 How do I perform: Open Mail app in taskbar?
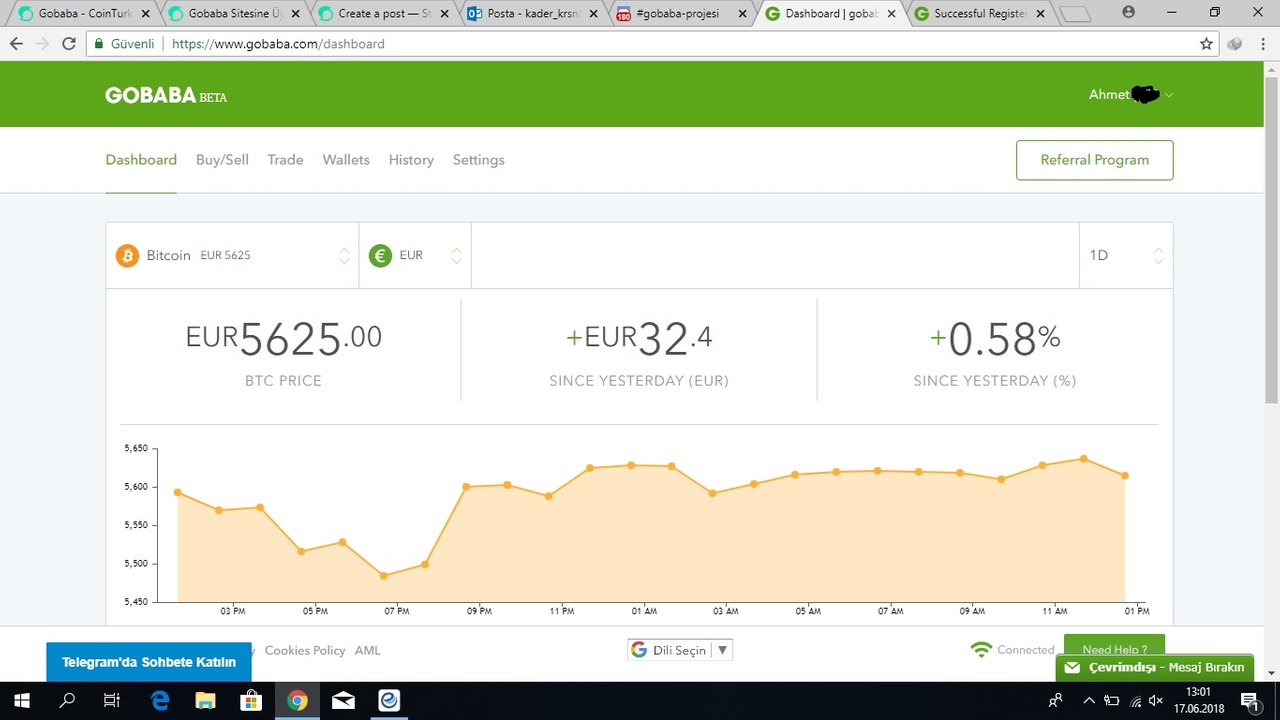343,701
